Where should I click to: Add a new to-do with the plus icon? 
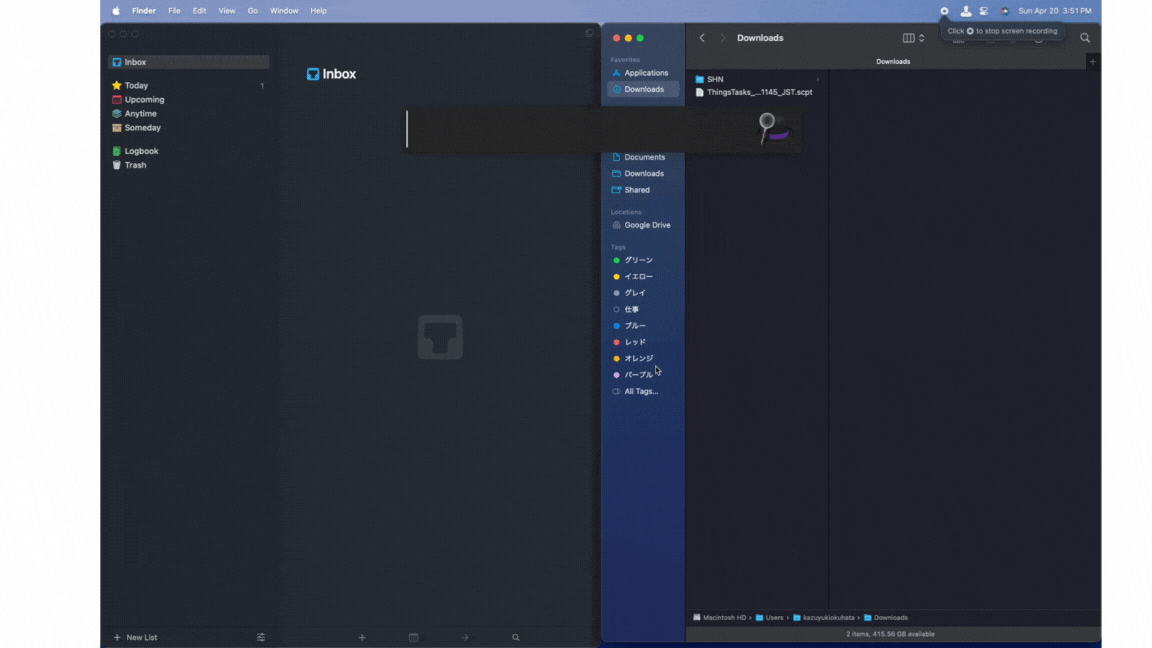pyautogui.click(x=361, y=637)
